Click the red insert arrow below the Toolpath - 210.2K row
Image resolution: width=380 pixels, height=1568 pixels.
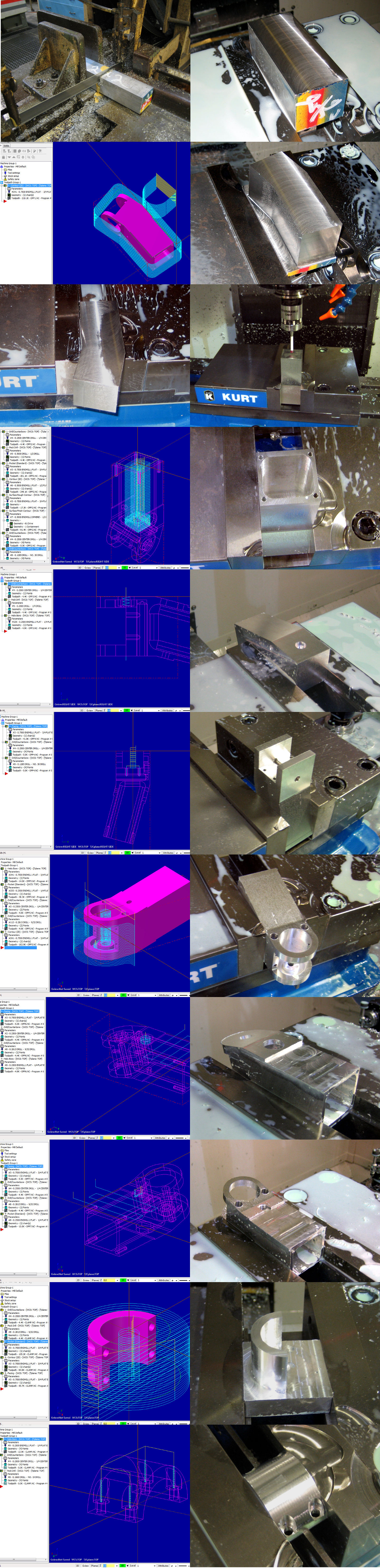click(6, 201)
